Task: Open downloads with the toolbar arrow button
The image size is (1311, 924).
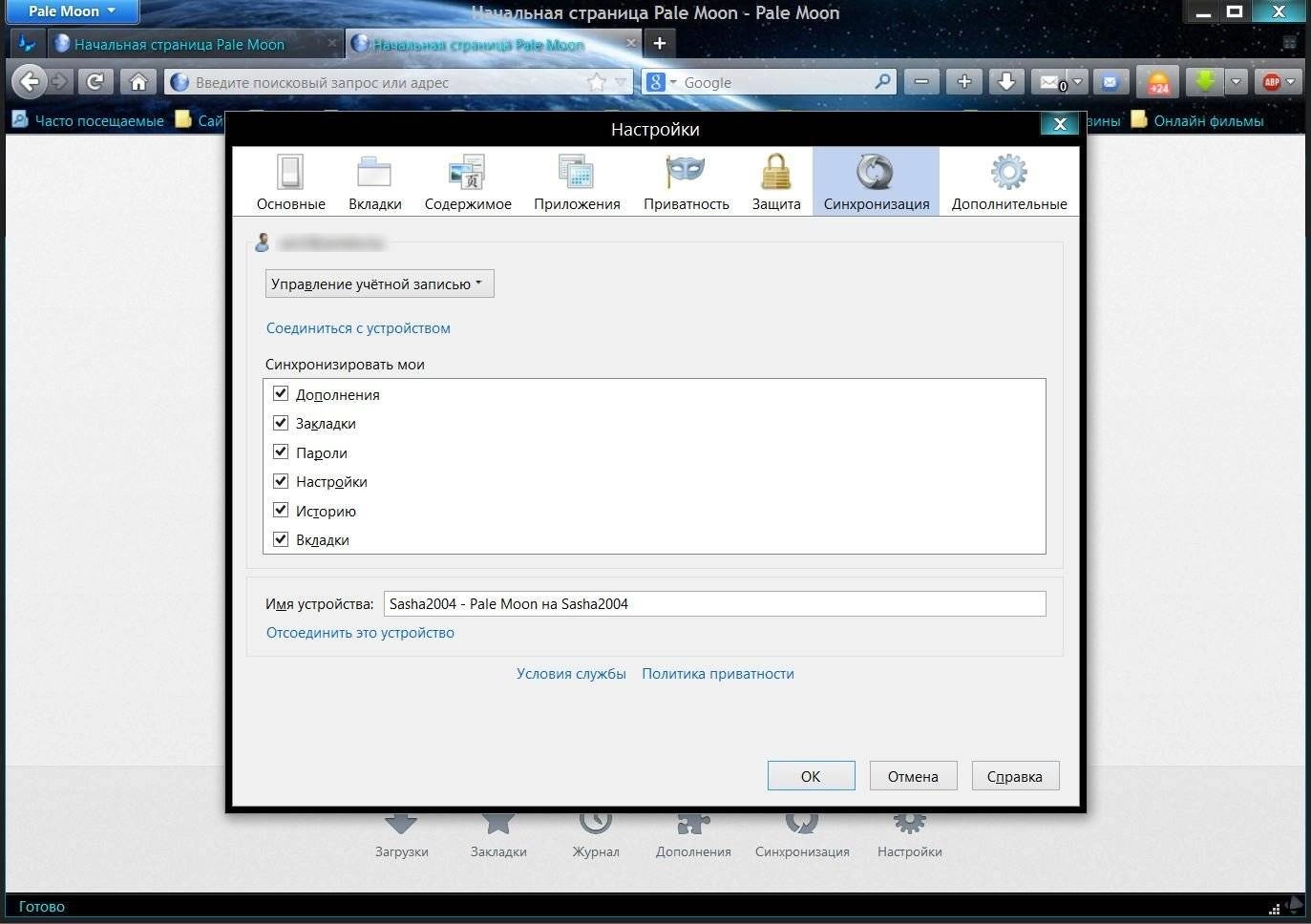Action: tap(1006, 81)
